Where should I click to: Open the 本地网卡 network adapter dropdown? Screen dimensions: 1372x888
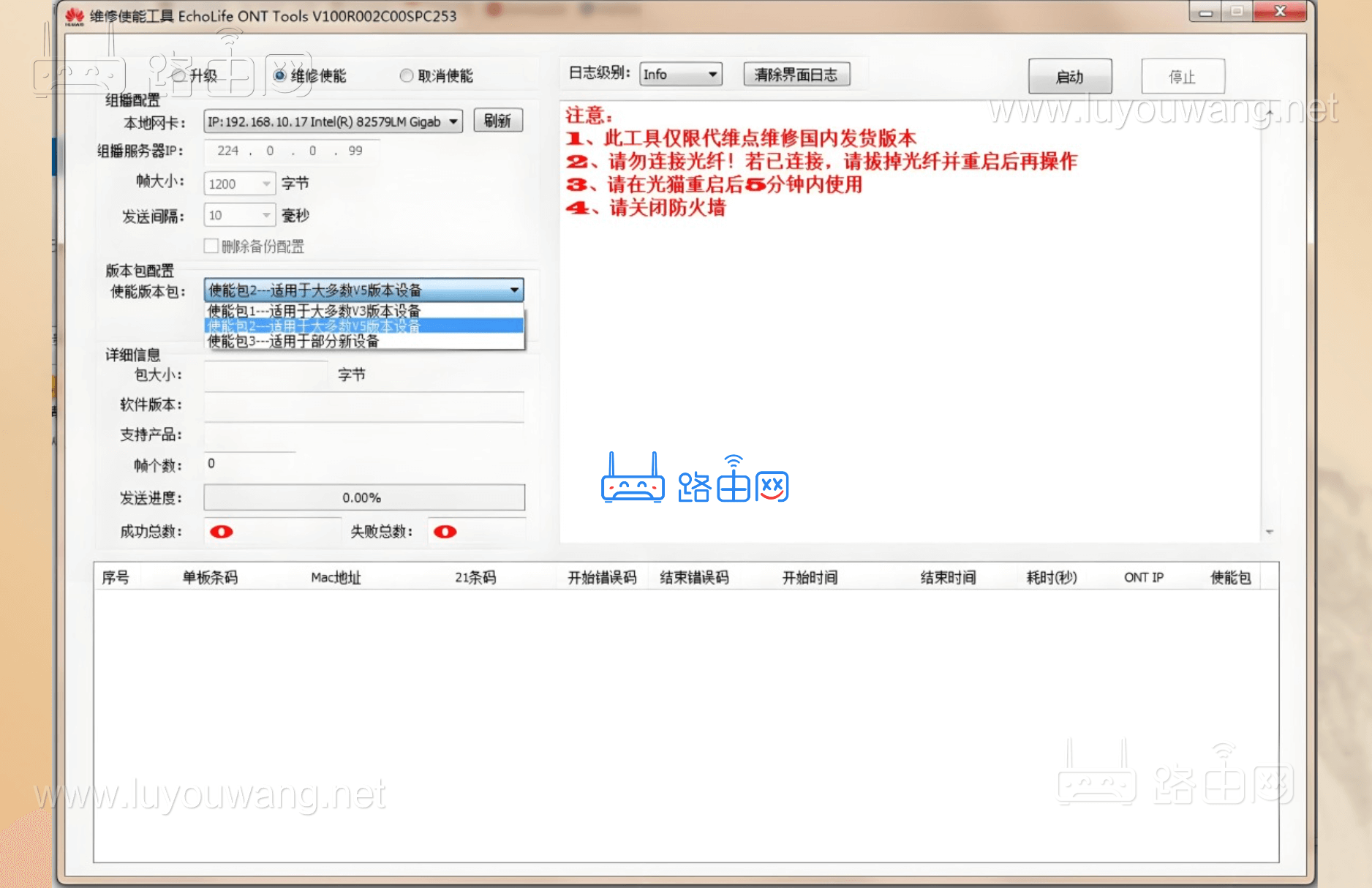point(453,121)
